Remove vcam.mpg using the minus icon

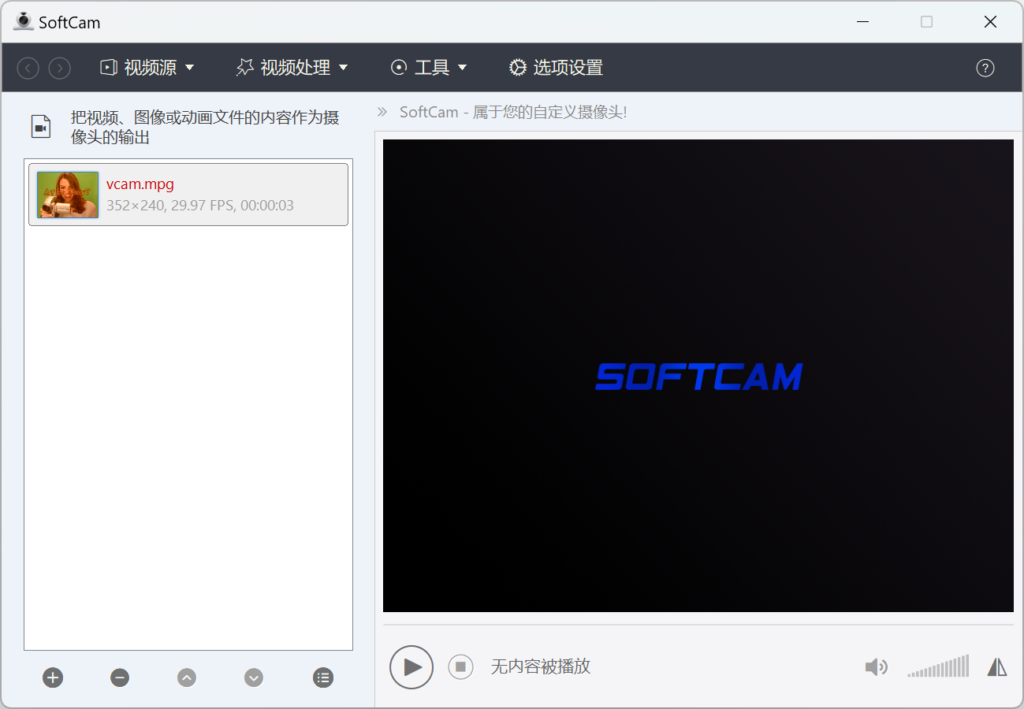tap(119, 677)
